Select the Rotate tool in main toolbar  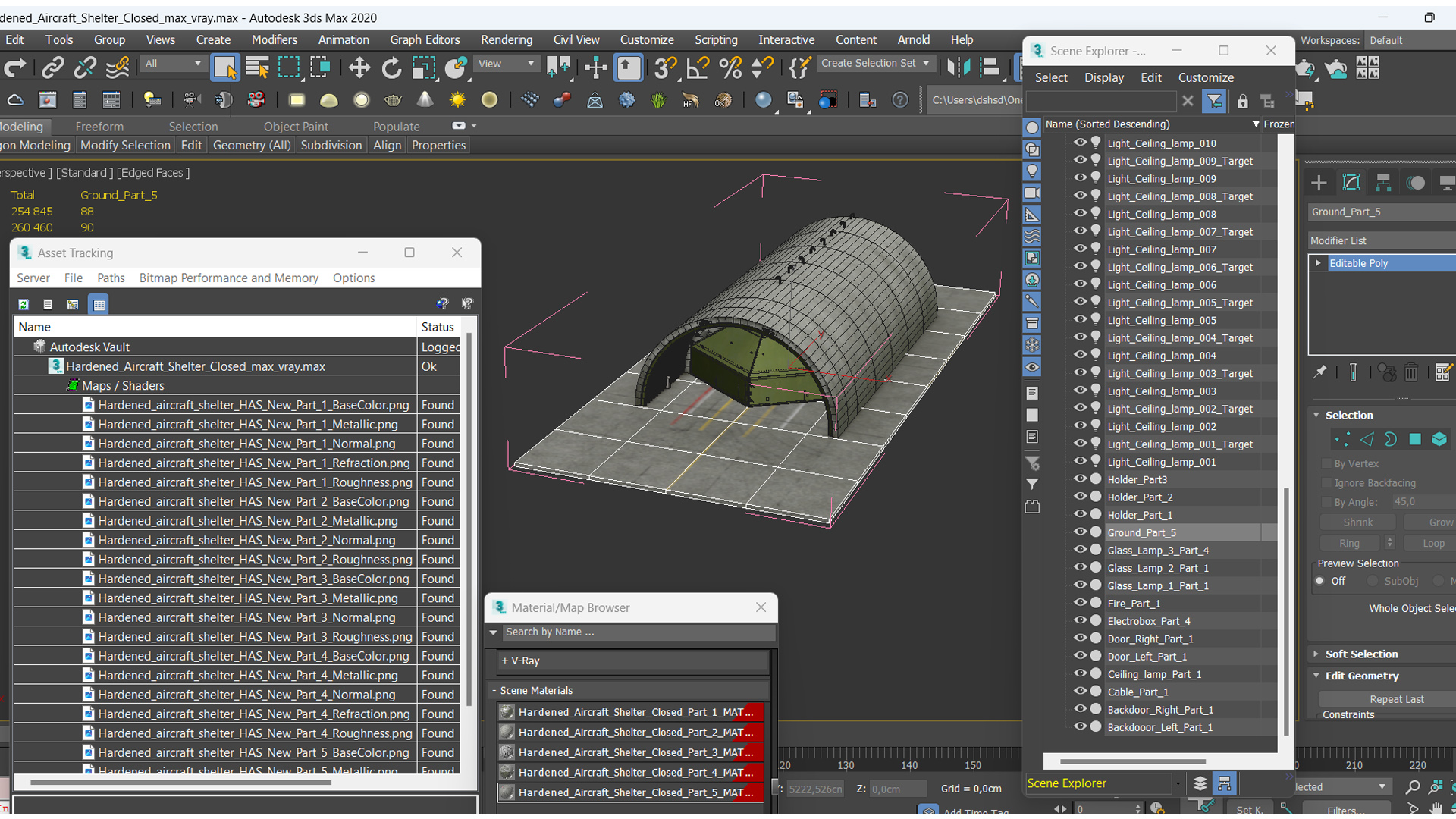(391, 68)
